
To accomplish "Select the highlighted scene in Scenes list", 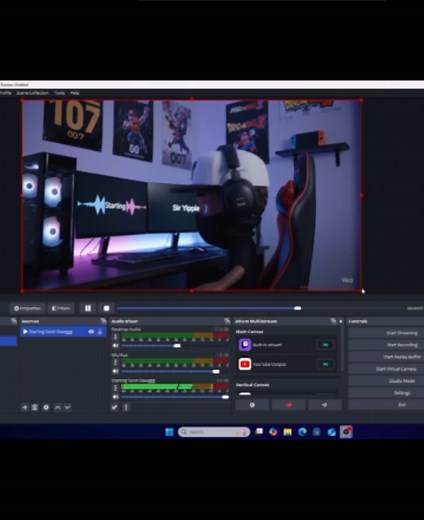I will coord(8,341).
